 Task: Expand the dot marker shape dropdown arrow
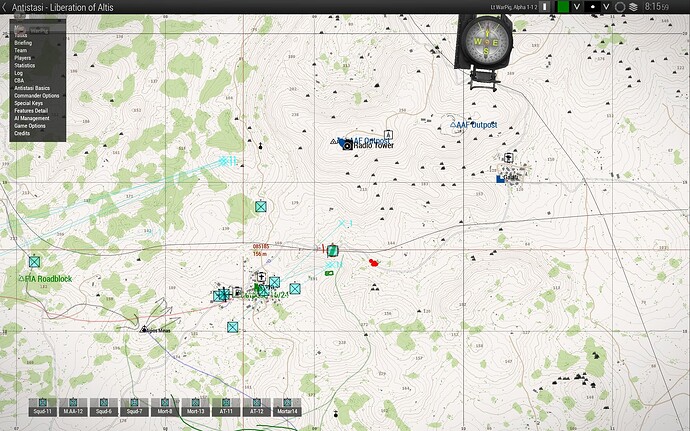606,7
